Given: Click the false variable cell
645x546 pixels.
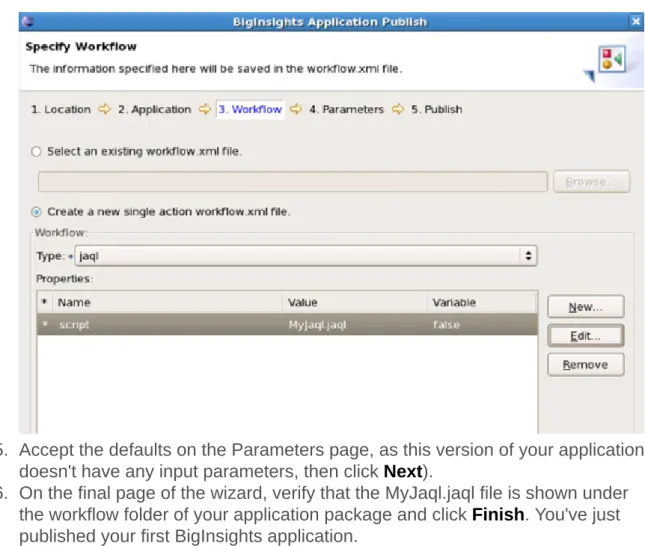Looking at the screenshot, I should click(x=446, y=325).
